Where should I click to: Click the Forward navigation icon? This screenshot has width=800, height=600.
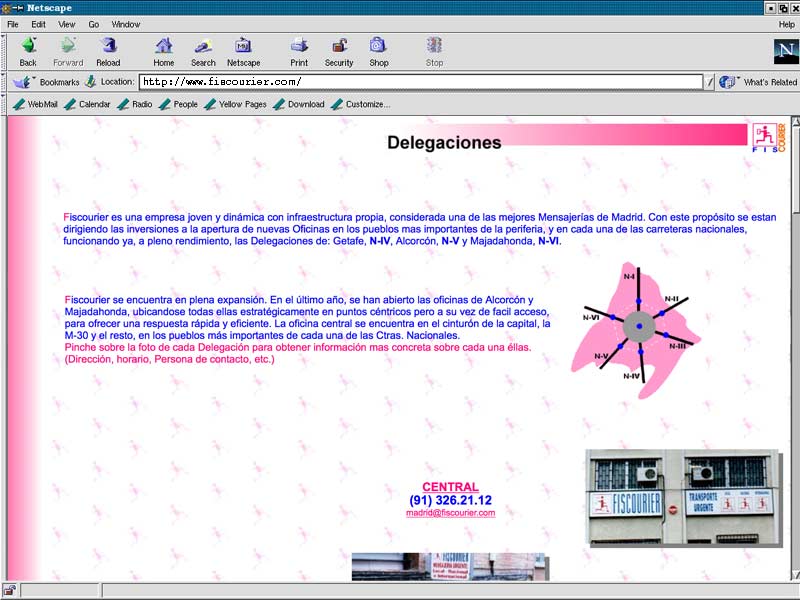click(68, 45)
